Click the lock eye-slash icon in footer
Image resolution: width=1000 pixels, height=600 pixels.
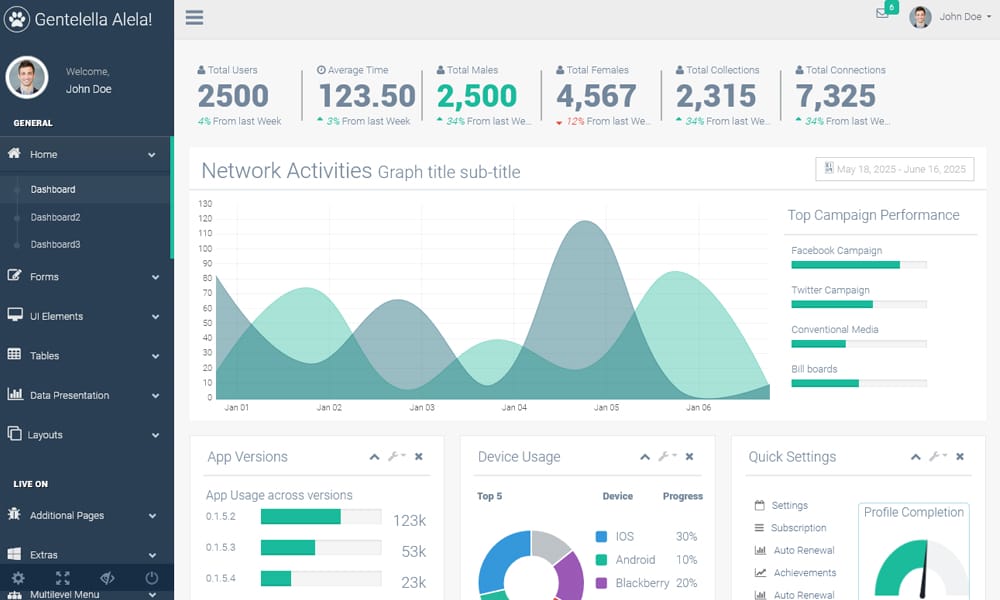[x=108, y=578]
